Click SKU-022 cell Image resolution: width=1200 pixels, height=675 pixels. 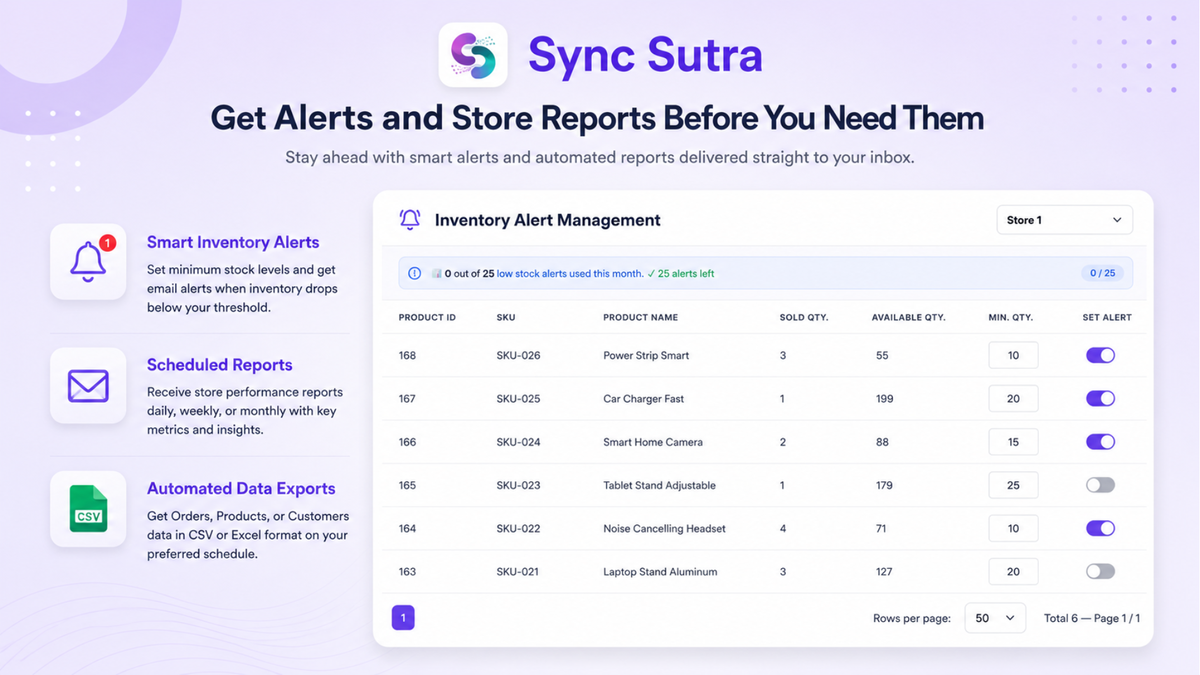click(518, 528)
